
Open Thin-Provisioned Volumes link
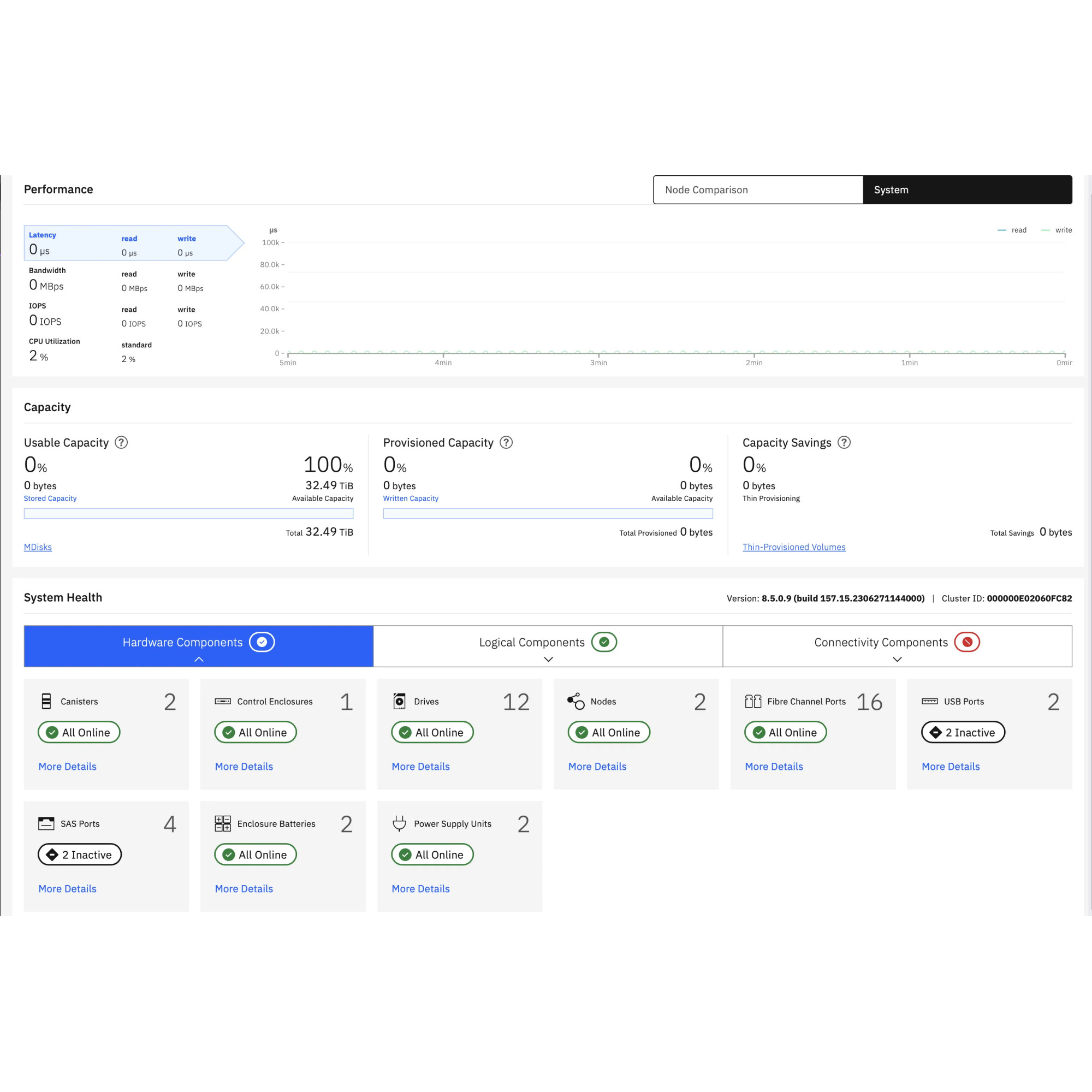point(793,547)
